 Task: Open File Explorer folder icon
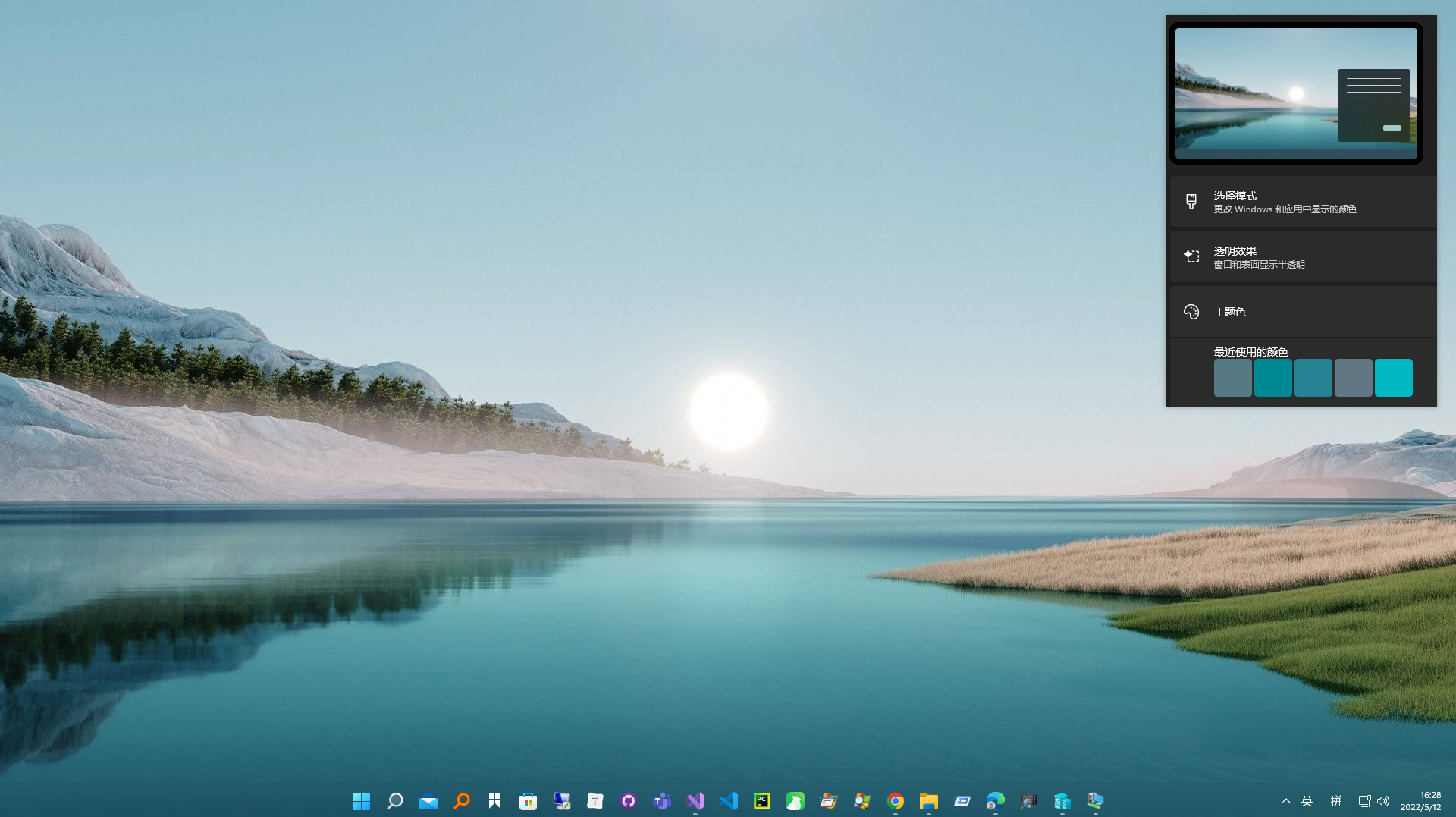928,801
